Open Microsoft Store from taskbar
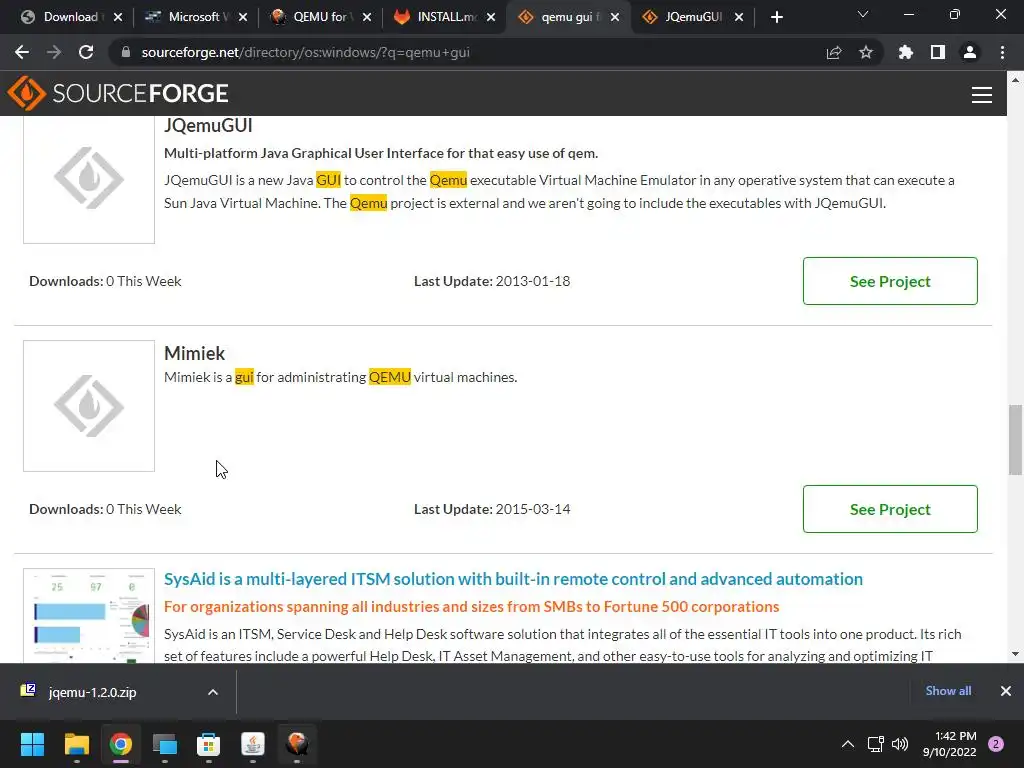This screenshot has height=768, width=1024. (x=208, y=744)
